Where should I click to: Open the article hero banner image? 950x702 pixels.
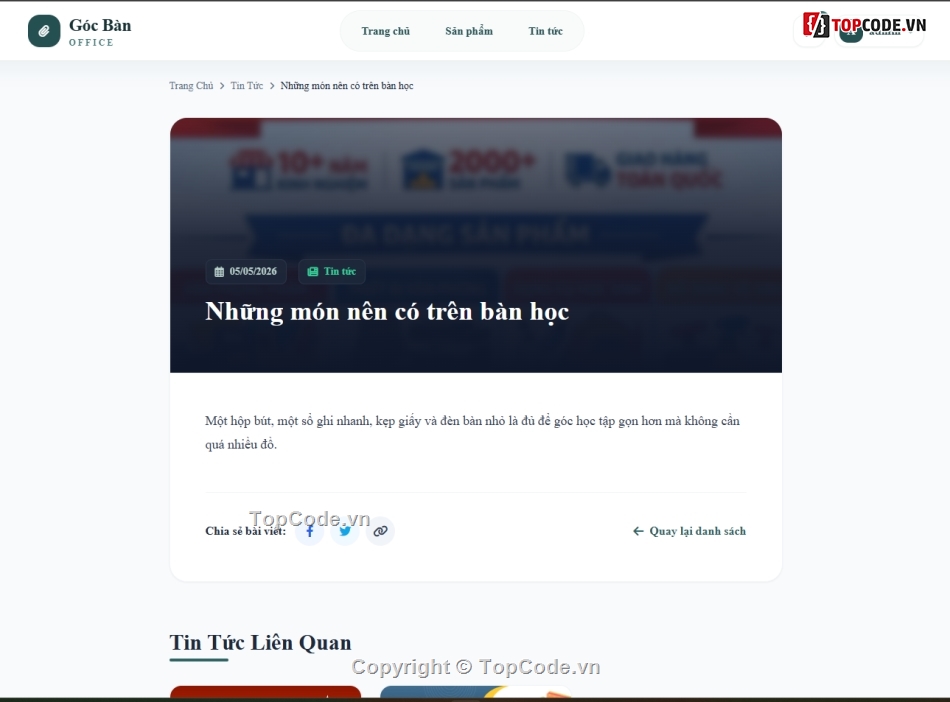tap(476, 245)
